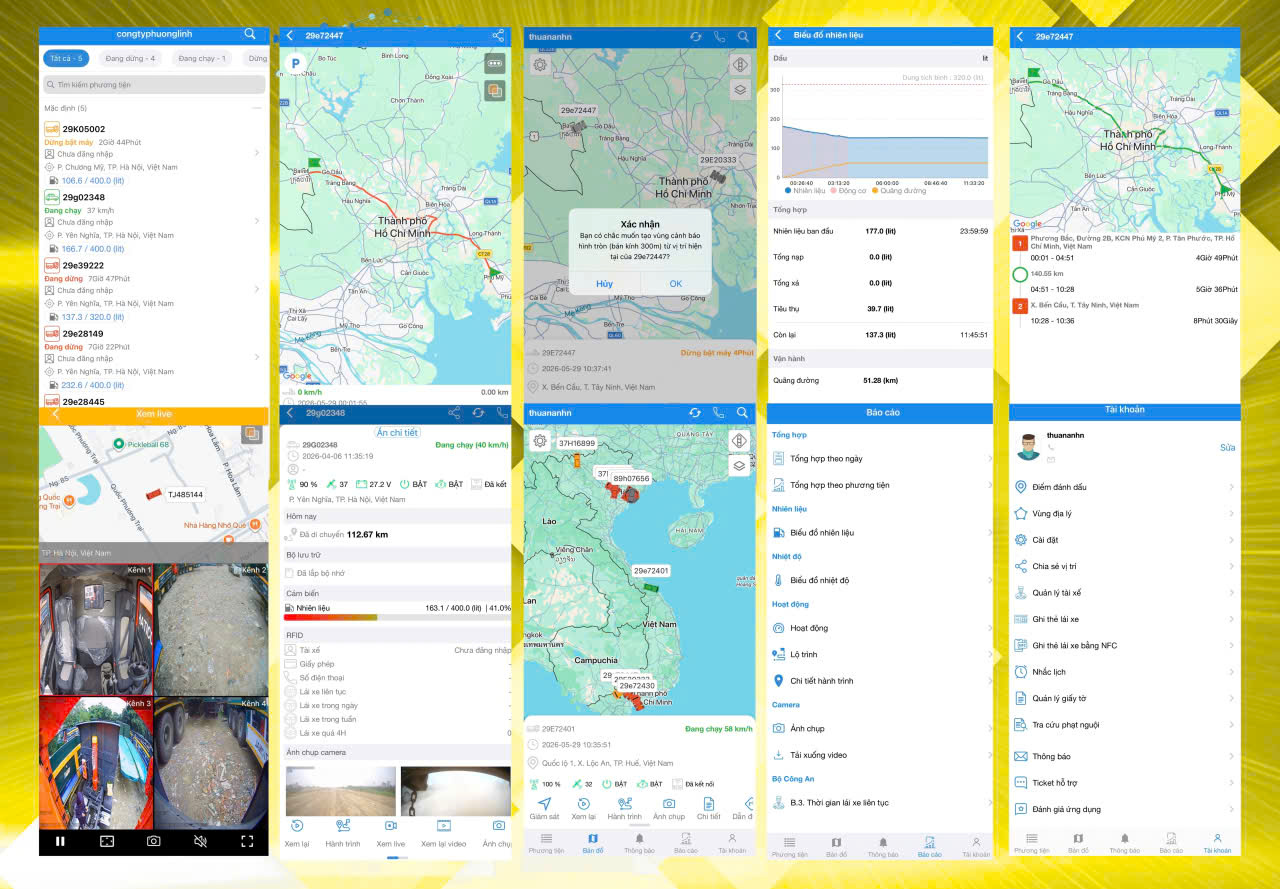Toggle Động cơ series in fuel chart legend

[849, 190]
